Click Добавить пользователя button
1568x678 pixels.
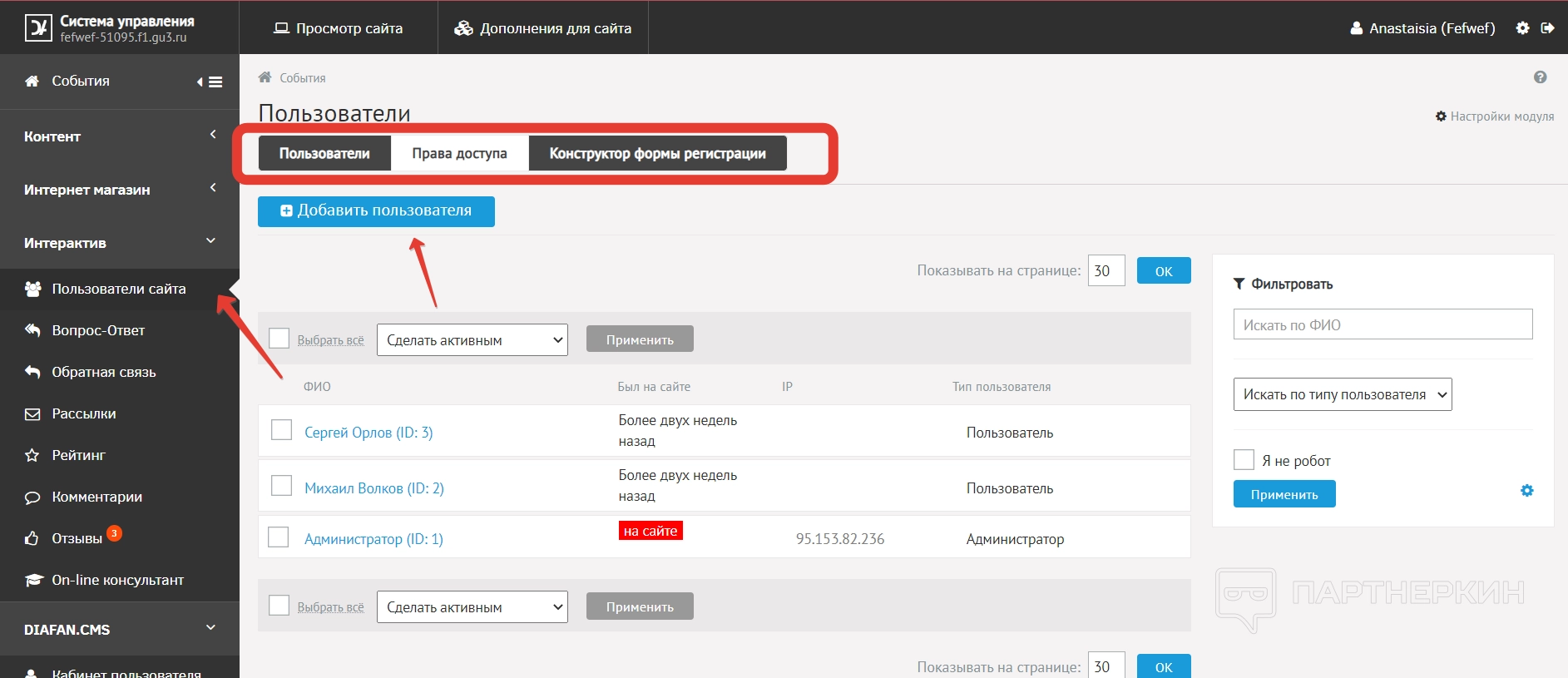tap(376, 211)
